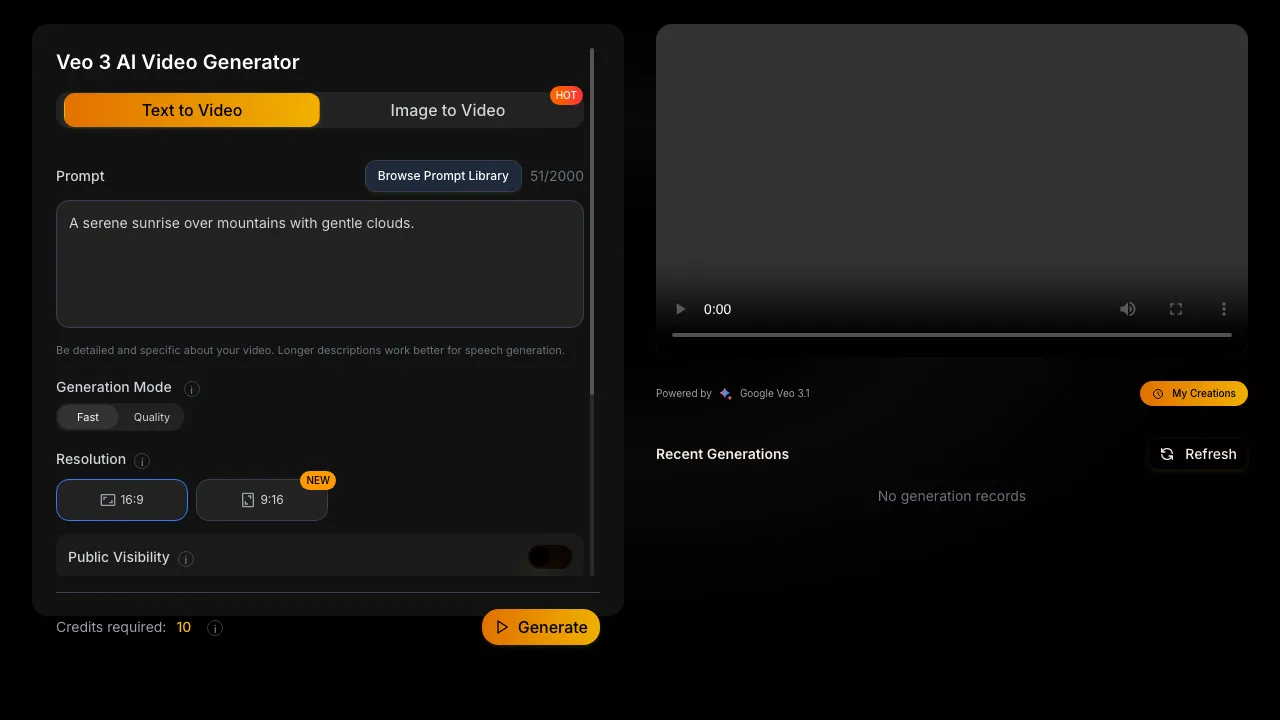Click inside the prompt text area
The image size is (1280, 720).
pos(320,263)
